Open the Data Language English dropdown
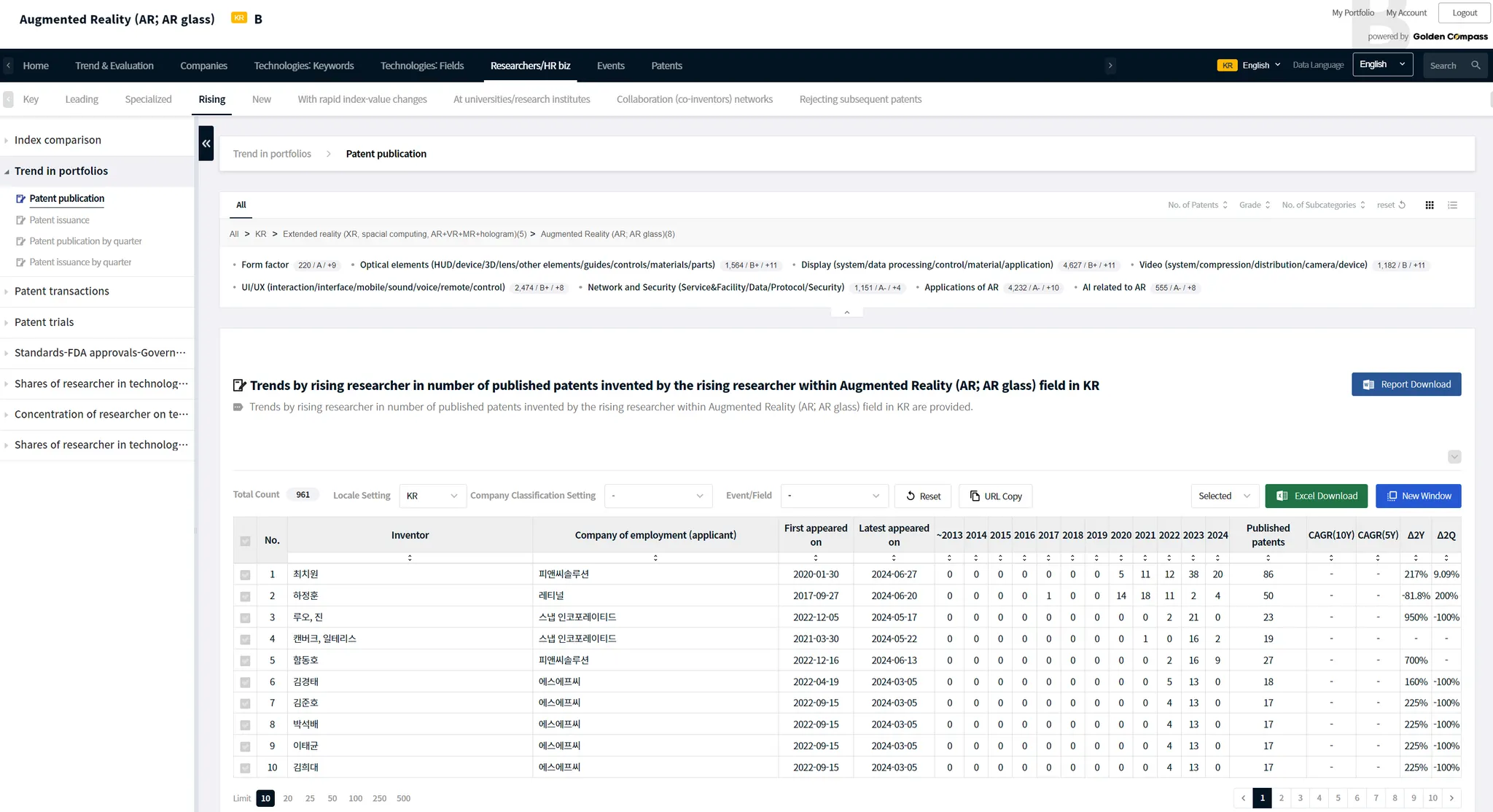Viewport: 1493px width, 812px height. coord(1382,65)
